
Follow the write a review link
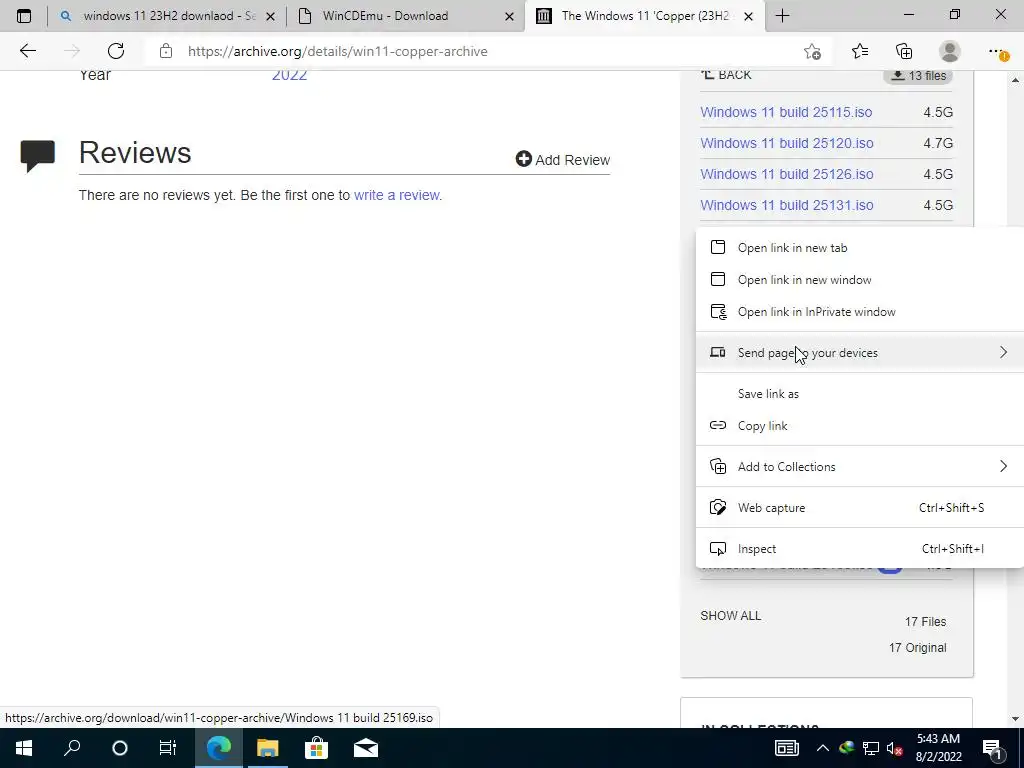(x=396, y=195)
